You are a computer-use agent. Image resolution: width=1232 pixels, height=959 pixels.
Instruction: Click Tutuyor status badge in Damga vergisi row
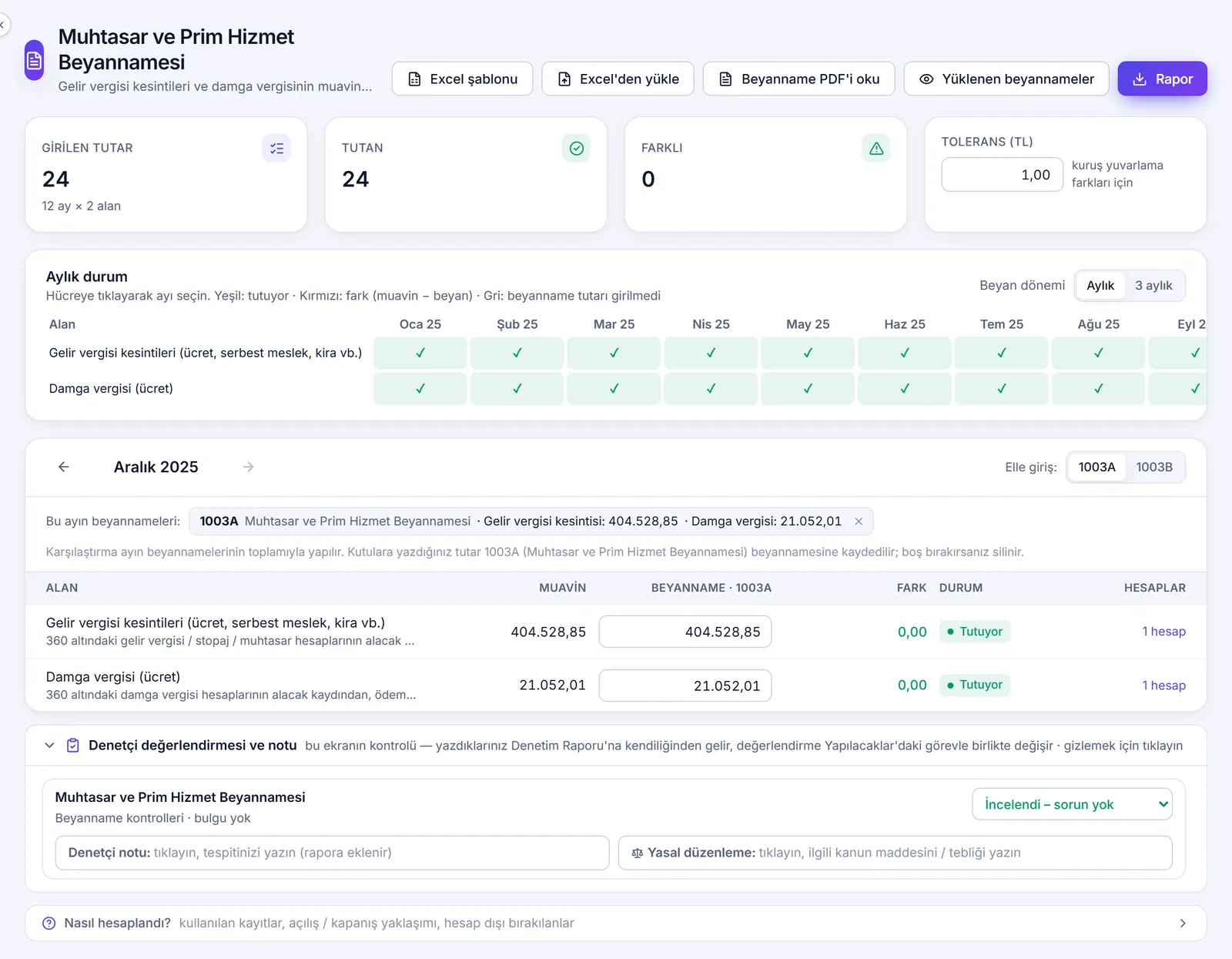pos(975,685)
